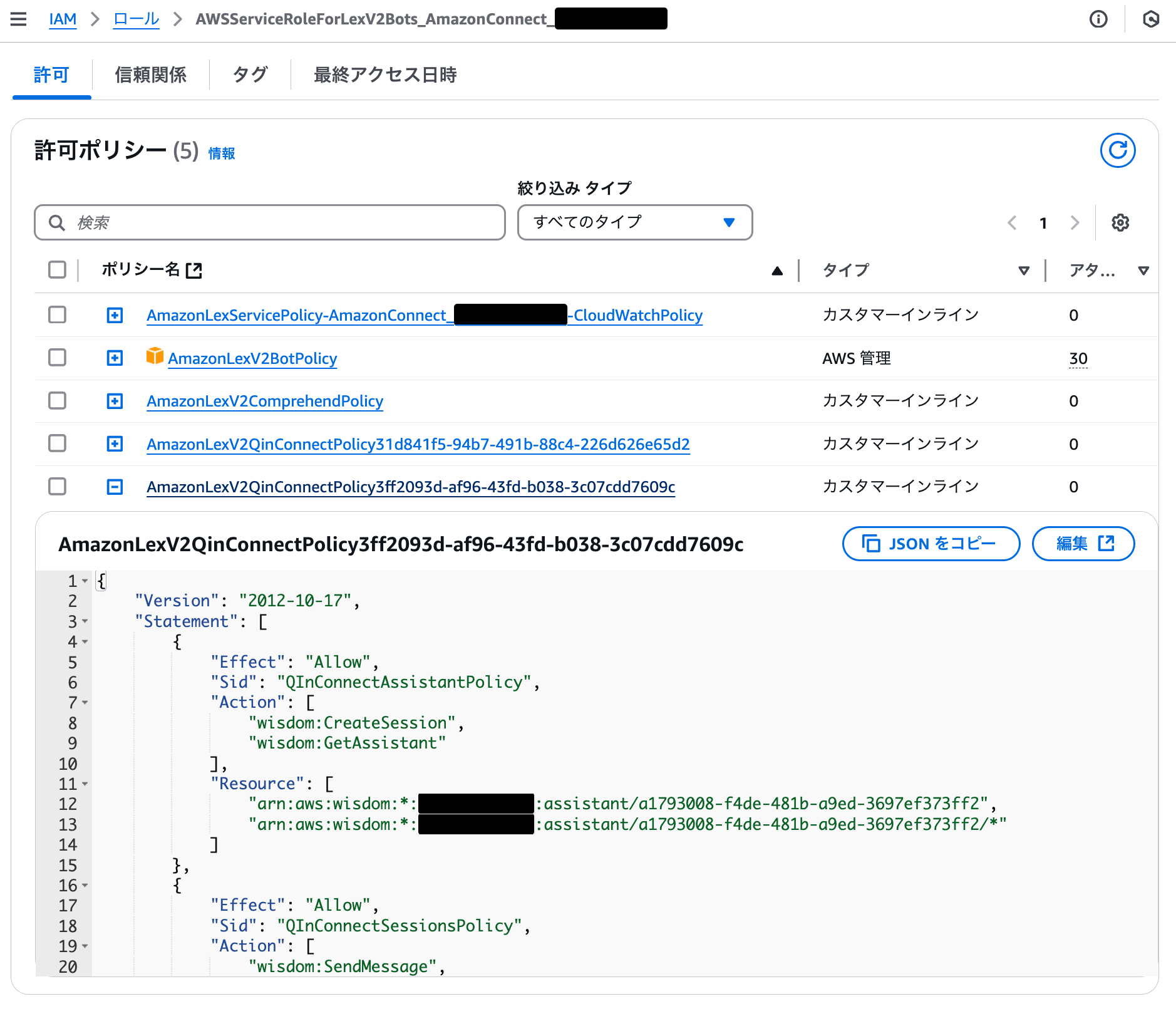Open table preferences gear icon
This screenshot has height=1026, width=1176.
(x=1120, y=222)
